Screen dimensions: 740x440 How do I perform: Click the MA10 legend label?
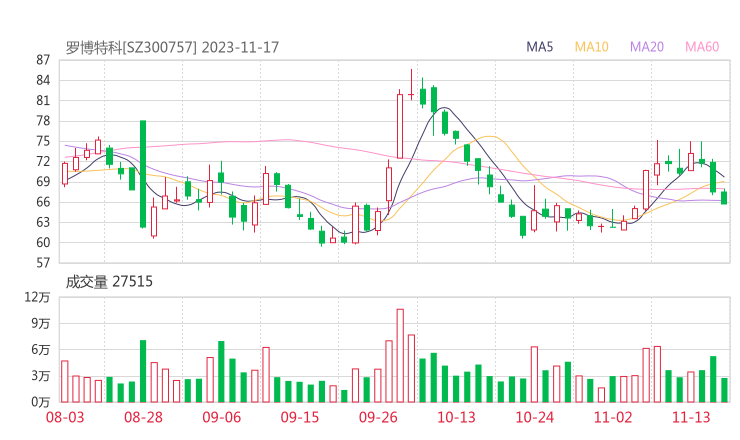(x=591, y=47)
